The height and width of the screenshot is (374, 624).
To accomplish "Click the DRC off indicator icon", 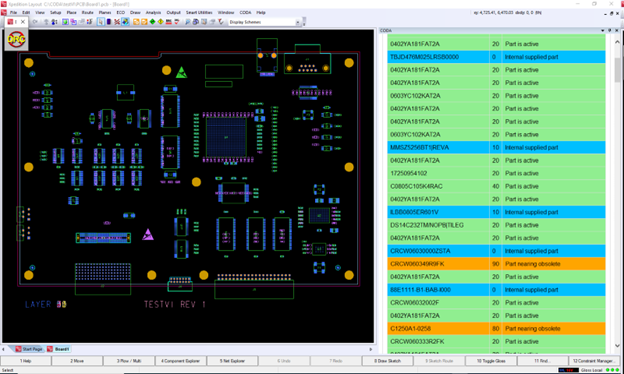I will 16,39.
